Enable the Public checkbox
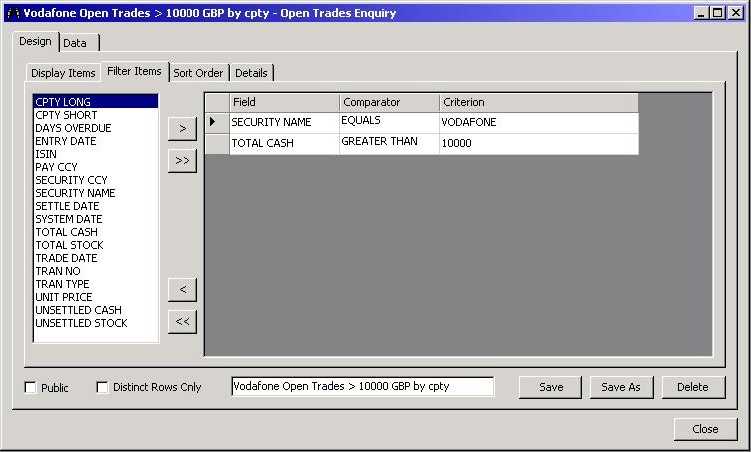 30,388
